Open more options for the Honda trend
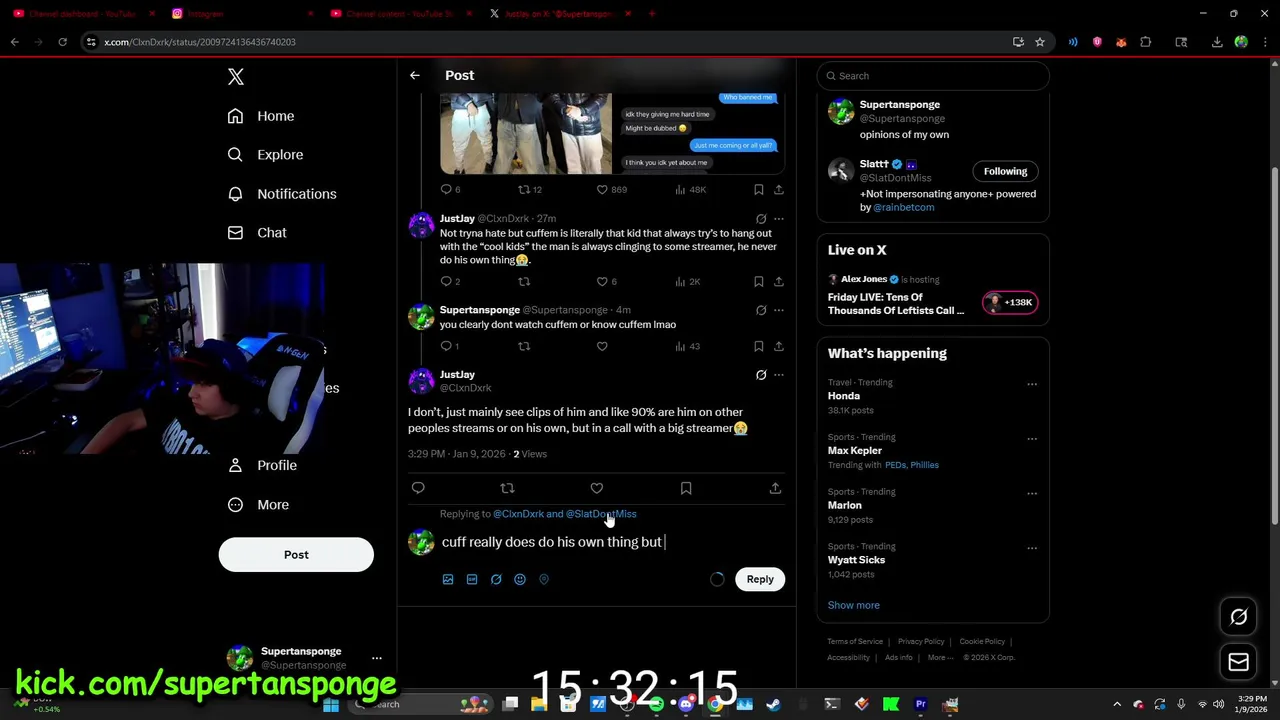1280x720 pixels. pyautogui.click(x=1032, y=384)
